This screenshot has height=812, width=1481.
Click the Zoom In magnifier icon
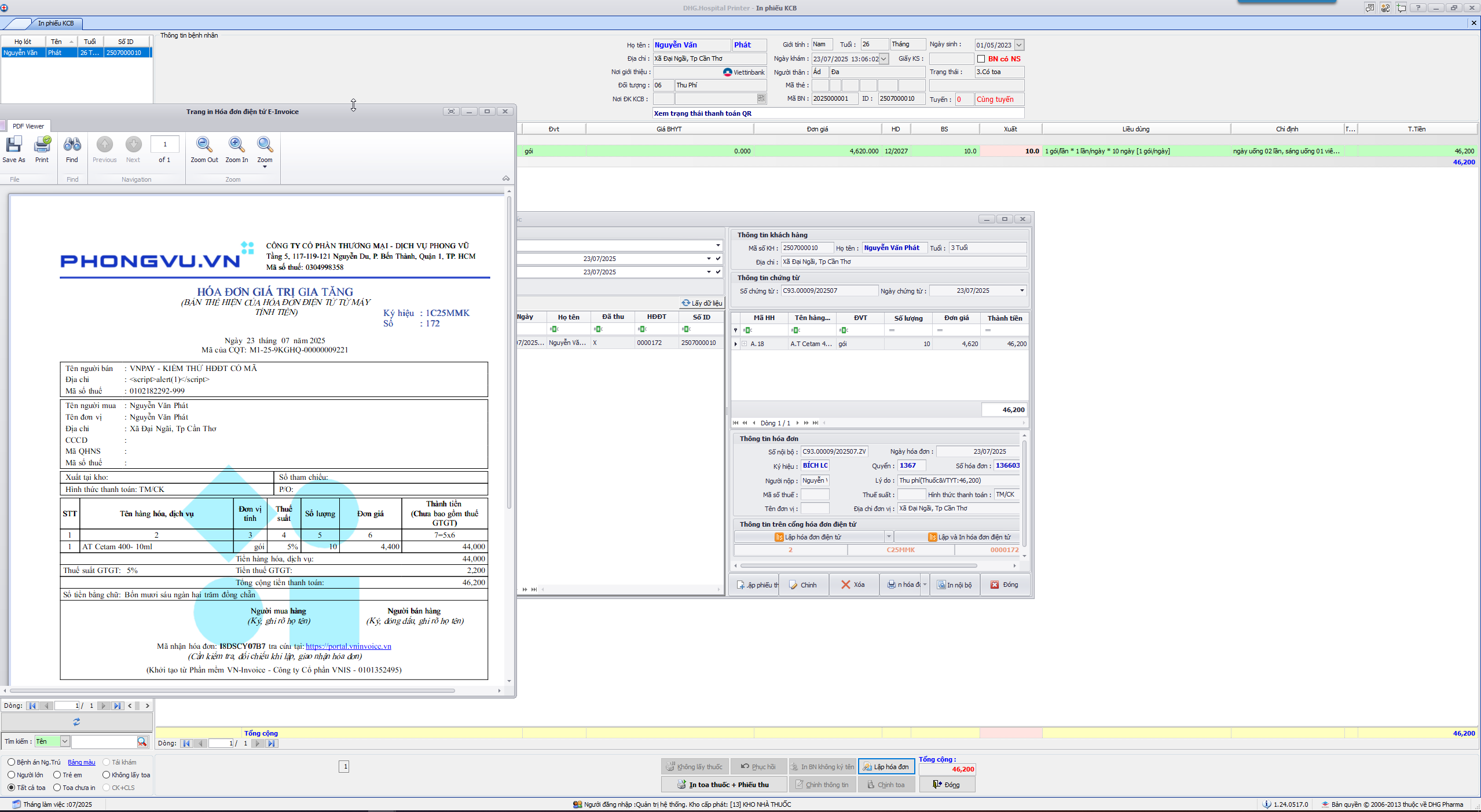236,145
